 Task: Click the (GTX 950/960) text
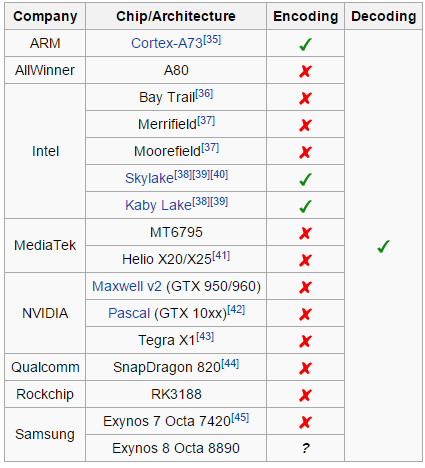213,286
